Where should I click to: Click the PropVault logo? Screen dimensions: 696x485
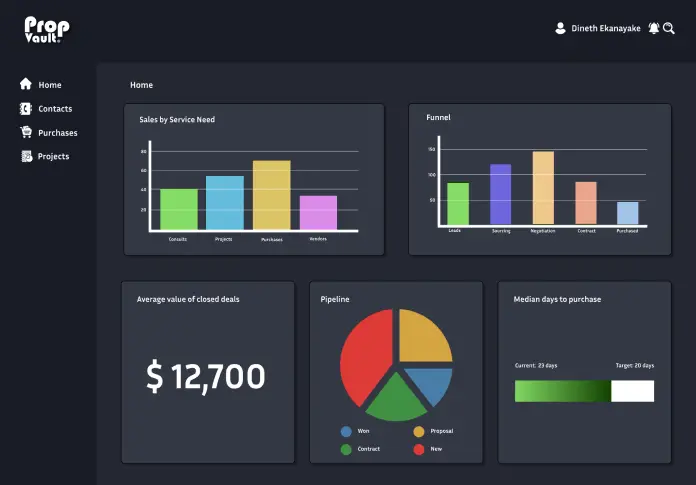[x=47, y=29]
